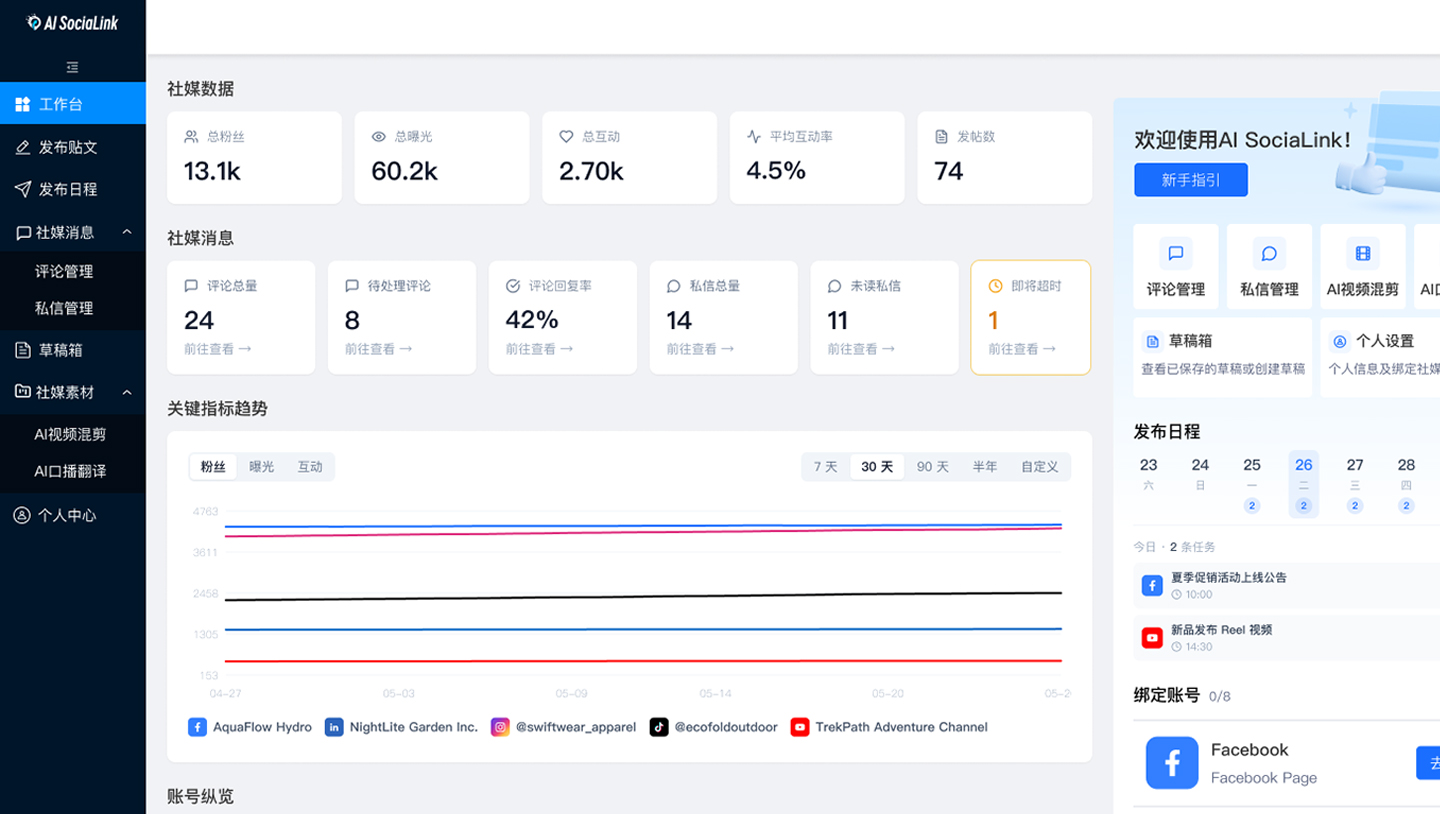Toggle the LinkedIn NightLite Garden Inc. series
Screen dimensions: 1440x814
pyautogui.click(x=333, y=727)
